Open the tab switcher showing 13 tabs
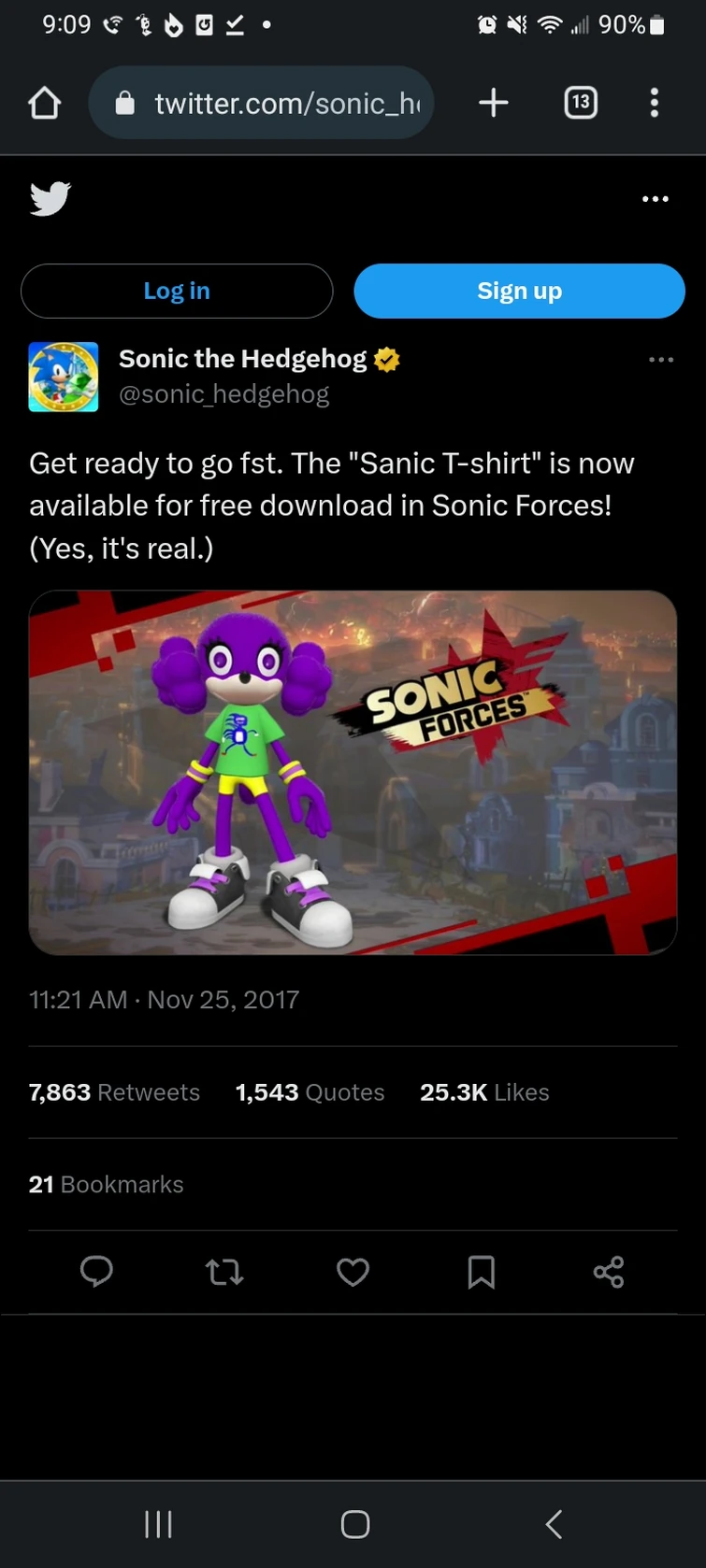Viewport: 706px width, 1568px height. pos(581,103)
